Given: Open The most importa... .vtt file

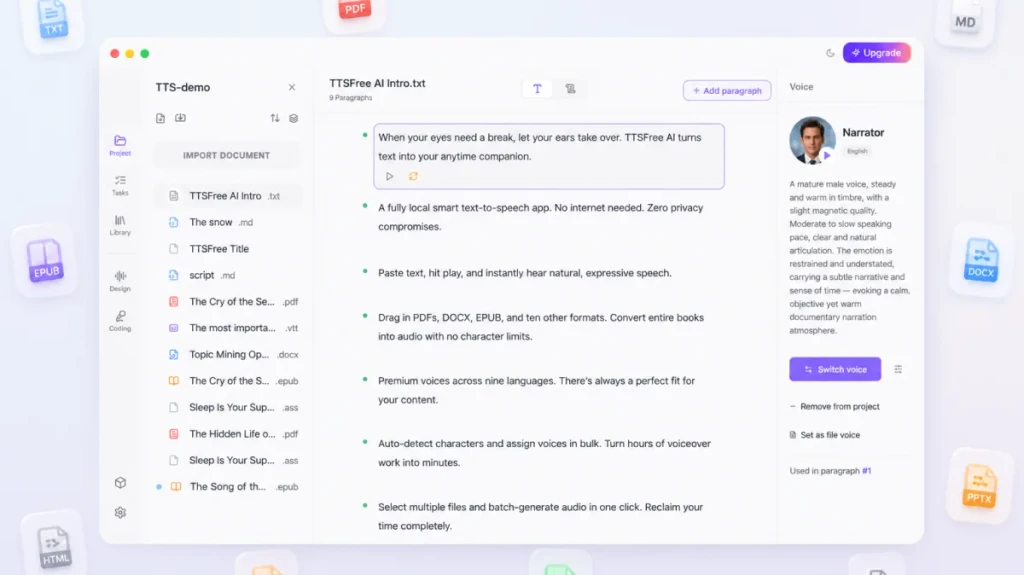Looking at the screenshot, I should [228, 328].
